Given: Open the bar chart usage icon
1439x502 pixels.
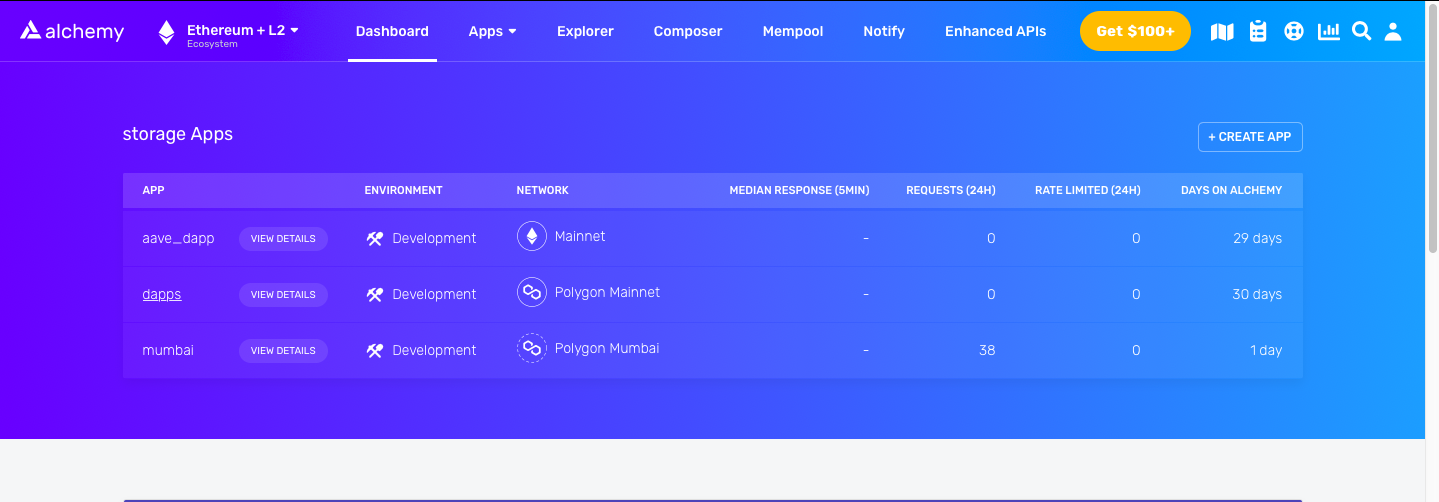Looking at the screenshot, I should coord(1329,31).
